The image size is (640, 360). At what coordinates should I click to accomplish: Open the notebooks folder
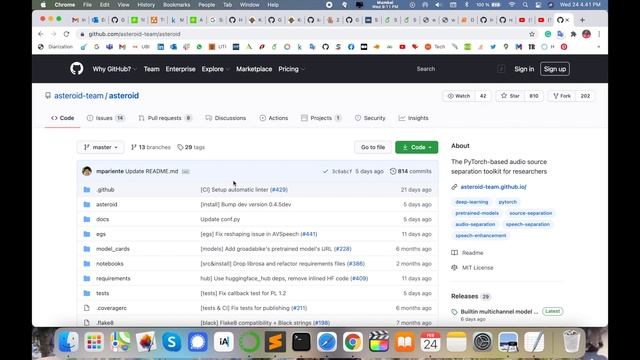109,264
